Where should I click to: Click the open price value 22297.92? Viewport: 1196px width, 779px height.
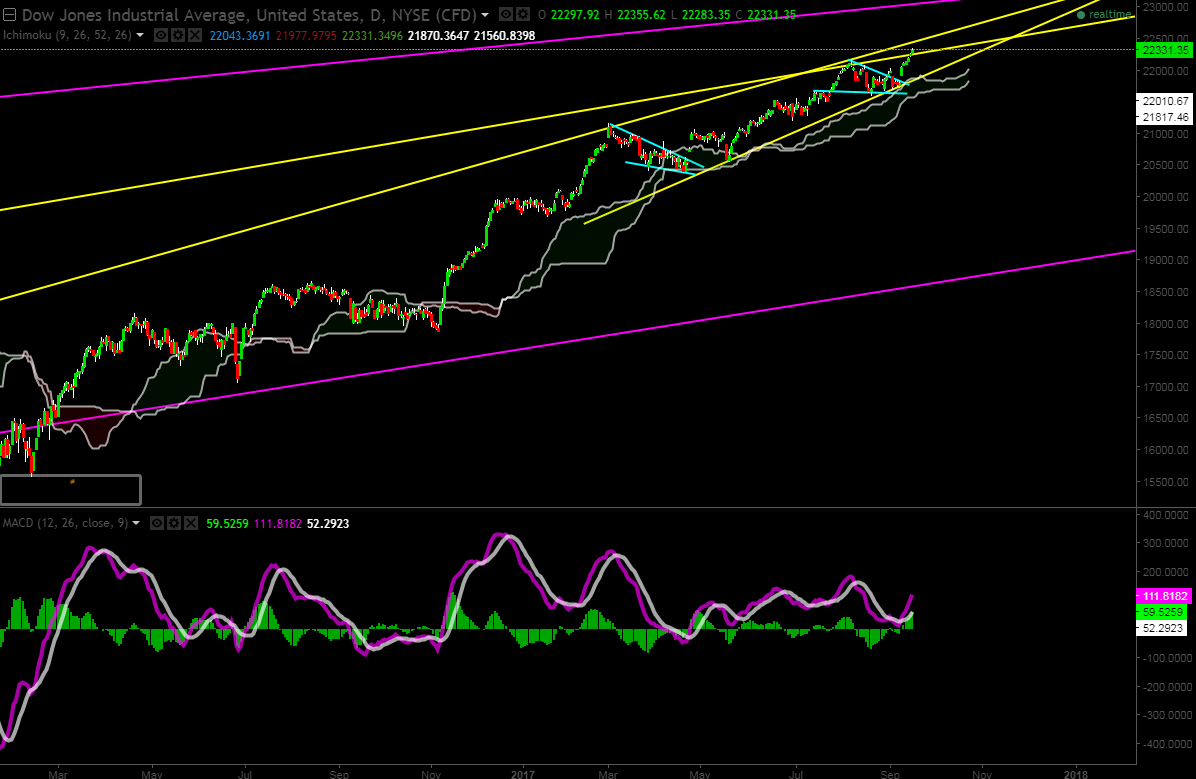[574, 14]
